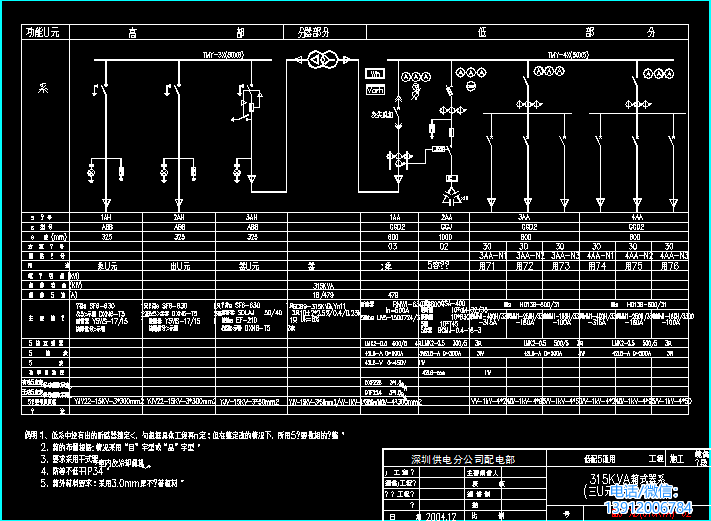
Task: Select the 3AH cabinet label
Action: coord(252,217)
